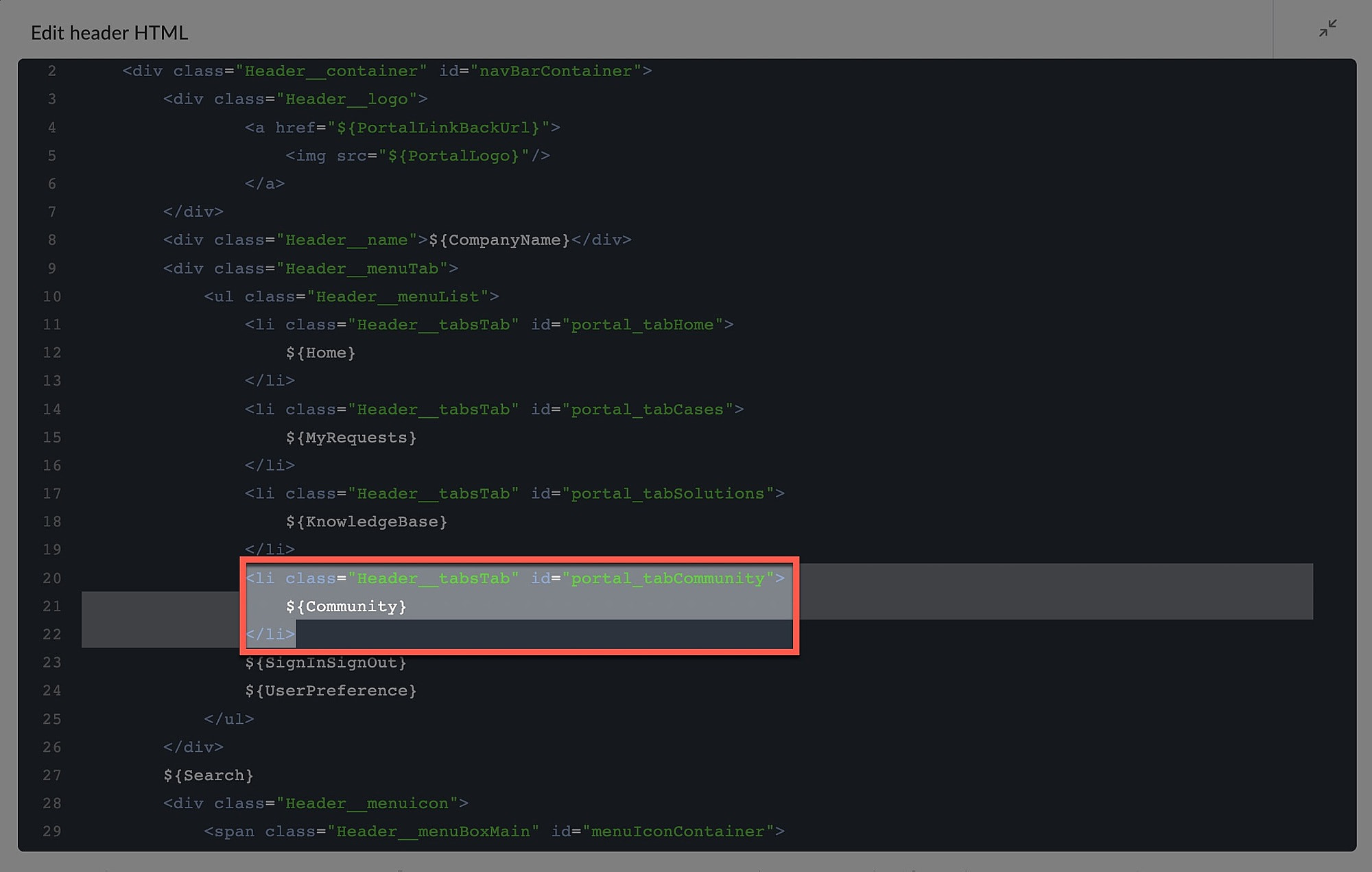
Task: Click the portal_tabSolutions id value
Action: pyautogui.click(x=667, y=494)
